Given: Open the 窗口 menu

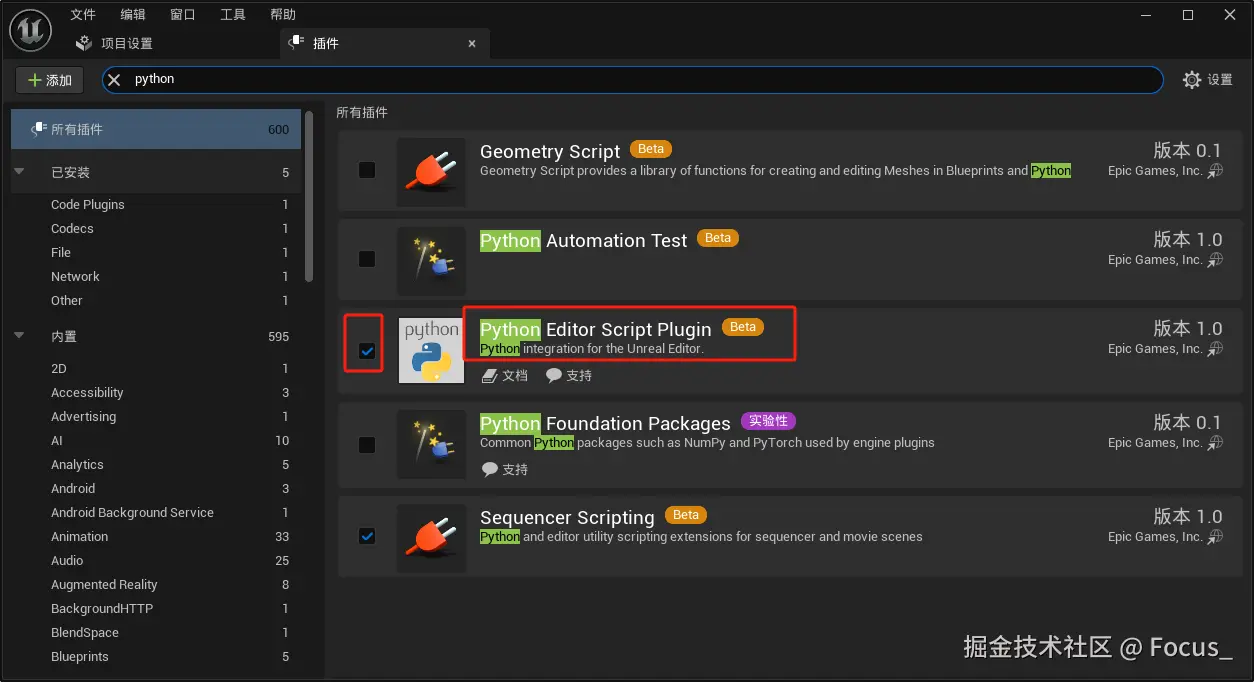Looking at the screenshot, I should pos(183,14).
